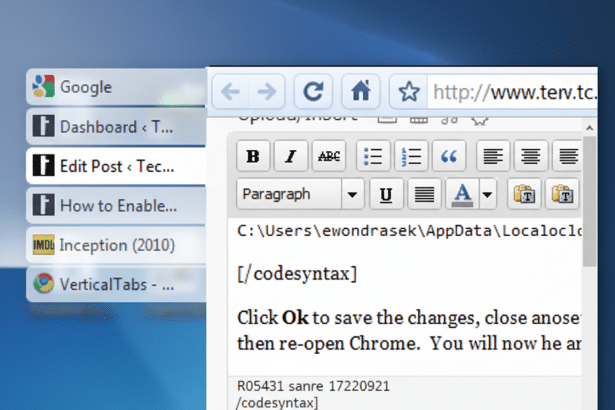The height and width of the screenshot is (410, 615).
Task: Click the editor scrollbar thumb
Action: (589, 201)
